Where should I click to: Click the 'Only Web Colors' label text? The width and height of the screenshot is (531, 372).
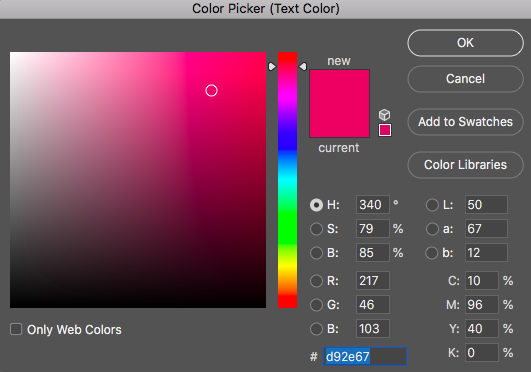[74, 330]
